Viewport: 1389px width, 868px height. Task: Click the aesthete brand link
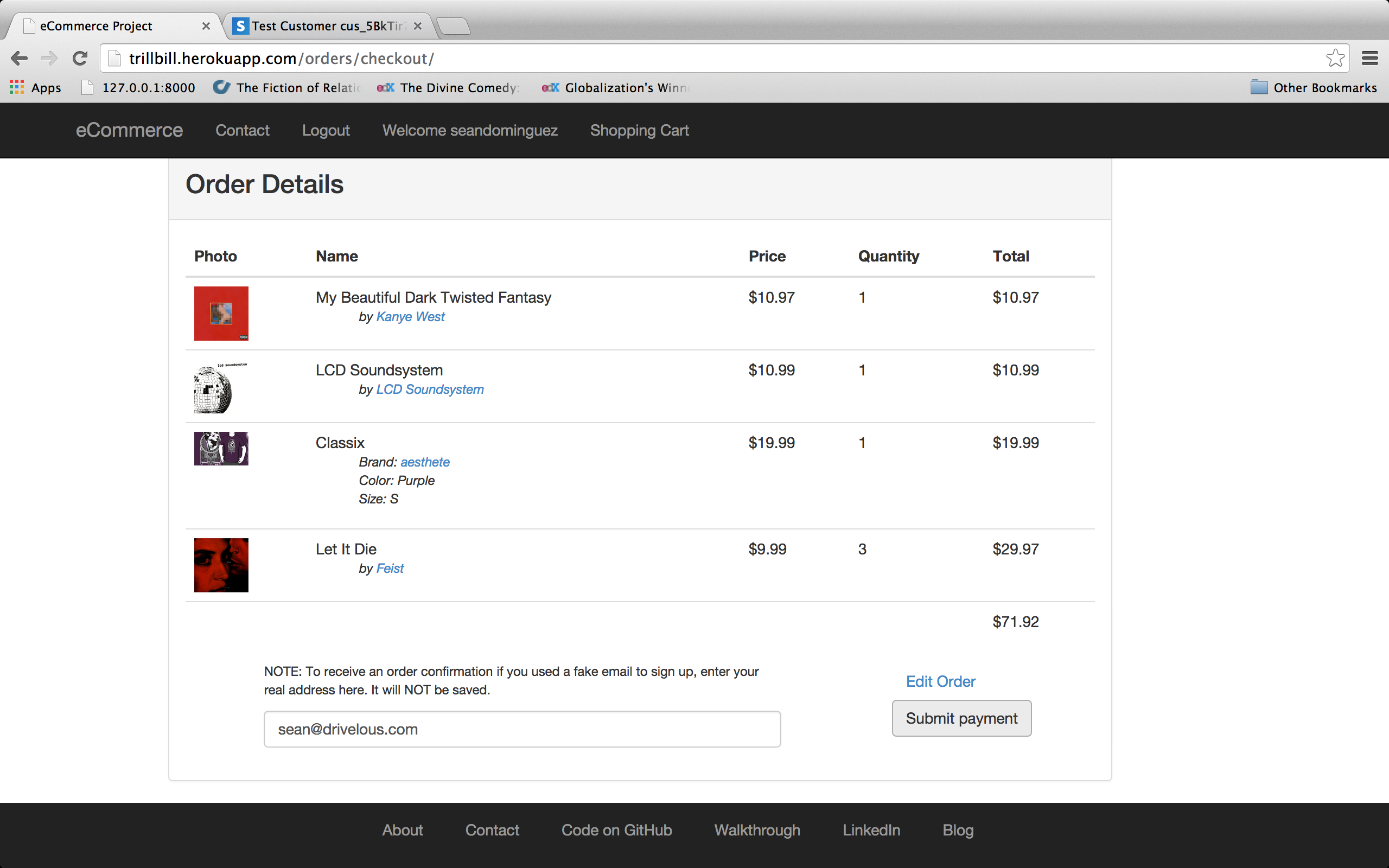(x=425, y=462)
